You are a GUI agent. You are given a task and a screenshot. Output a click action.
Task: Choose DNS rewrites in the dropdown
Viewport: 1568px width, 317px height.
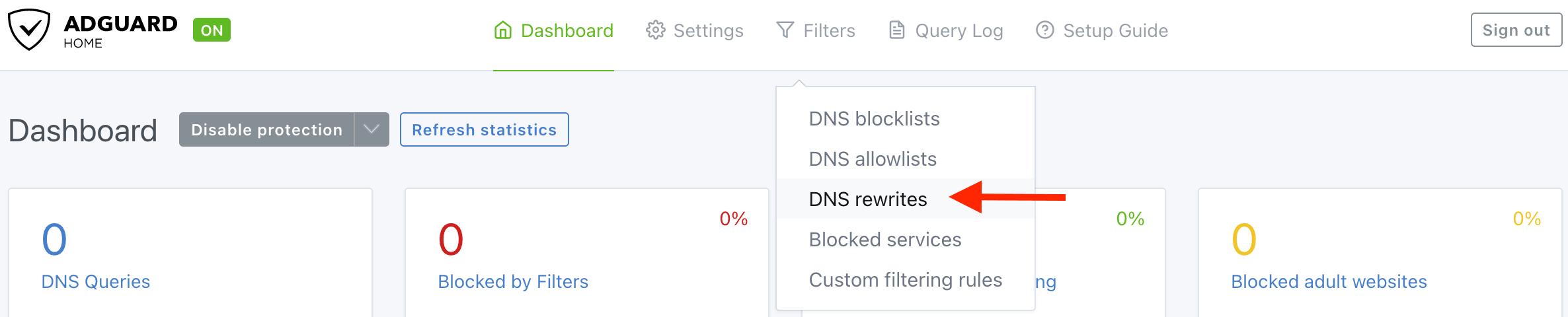click(868, 199)
